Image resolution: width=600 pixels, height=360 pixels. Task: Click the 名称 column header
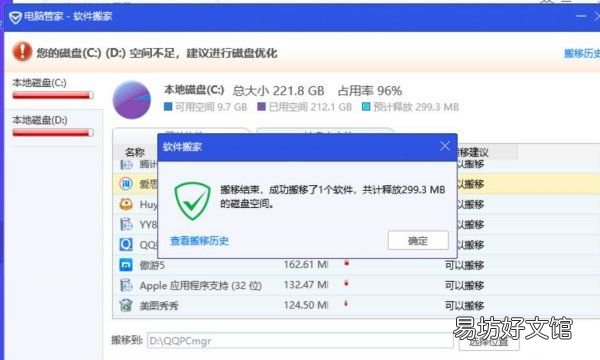click(135, 153)
